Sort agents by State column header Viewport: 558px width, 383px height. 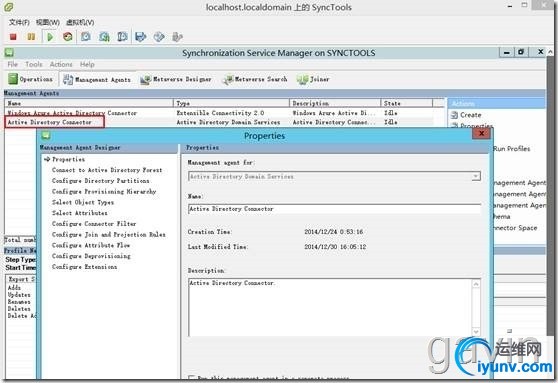pos(407,103)
